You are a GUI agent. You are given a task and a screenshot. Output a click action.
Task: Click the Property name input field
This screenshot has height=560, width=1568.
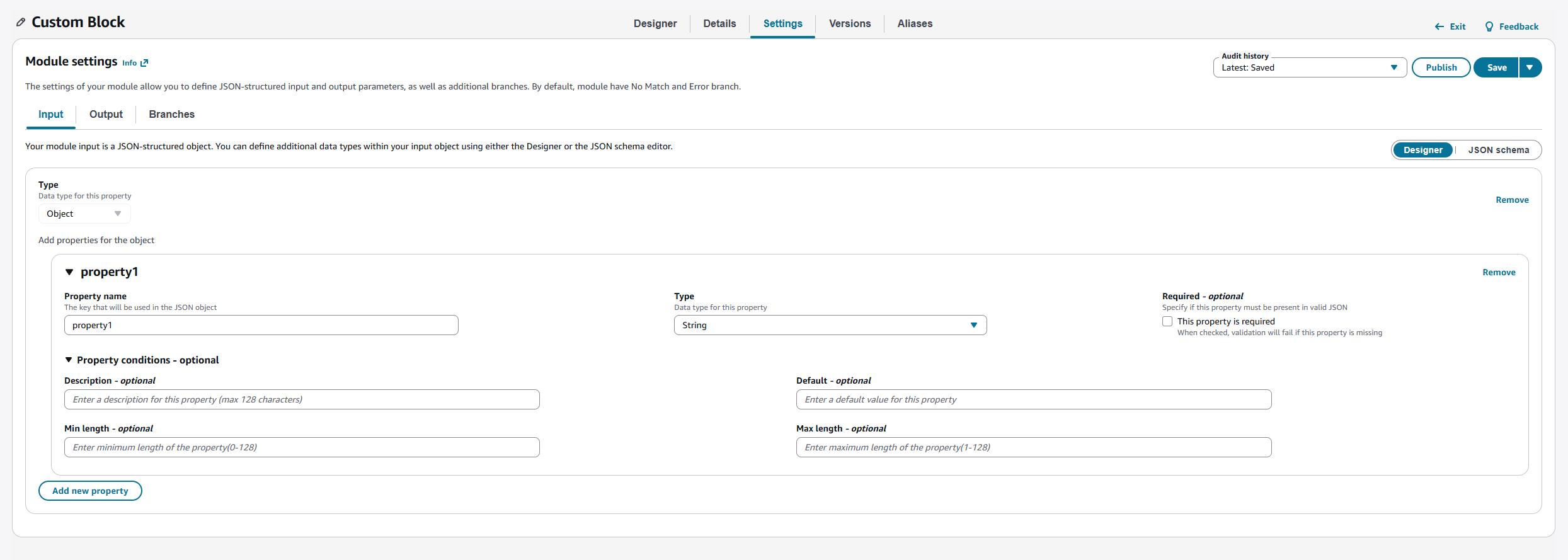click(261, 325)
